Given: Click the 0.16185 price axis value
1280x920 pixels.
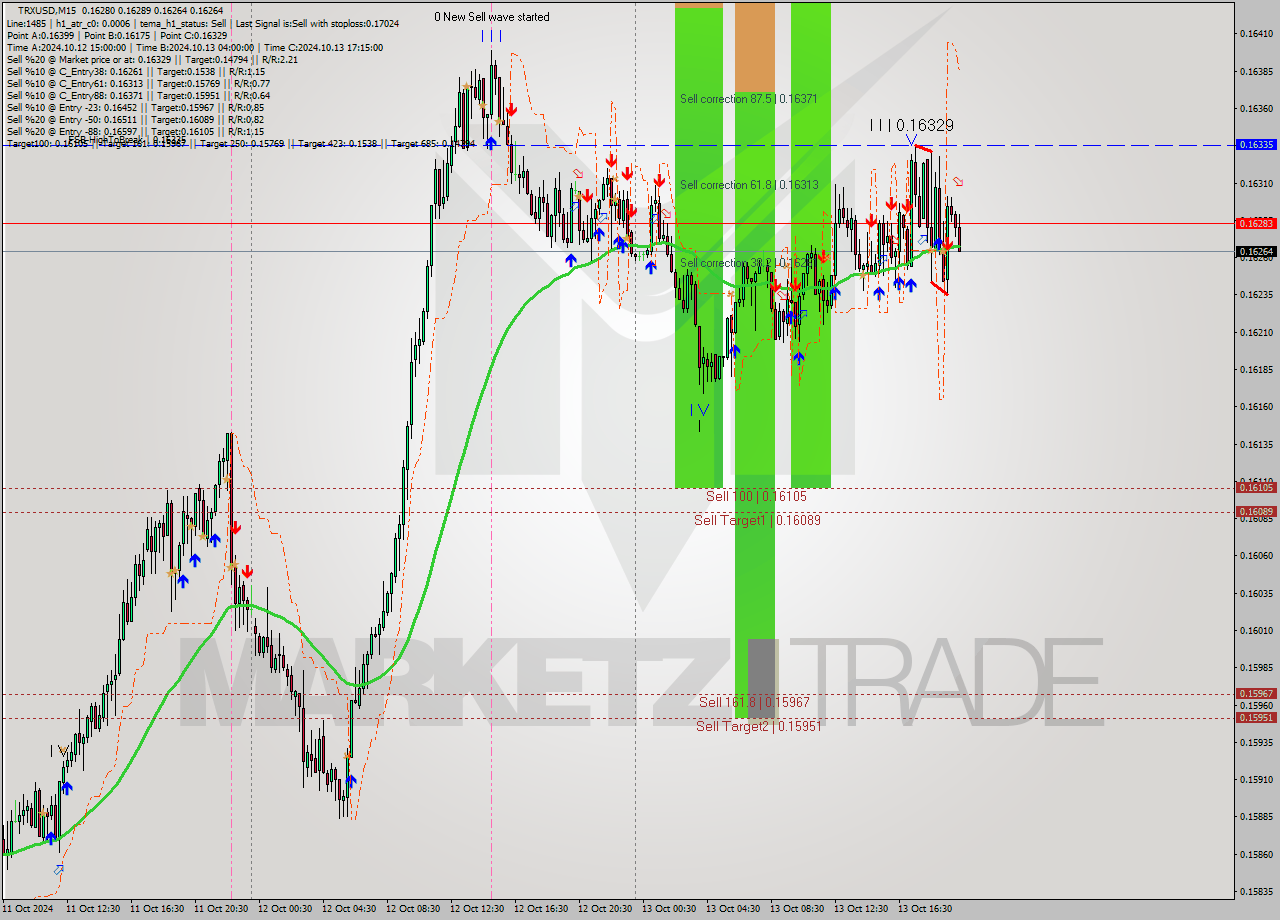Looking at the screenshot, I should click(1256, 369).
